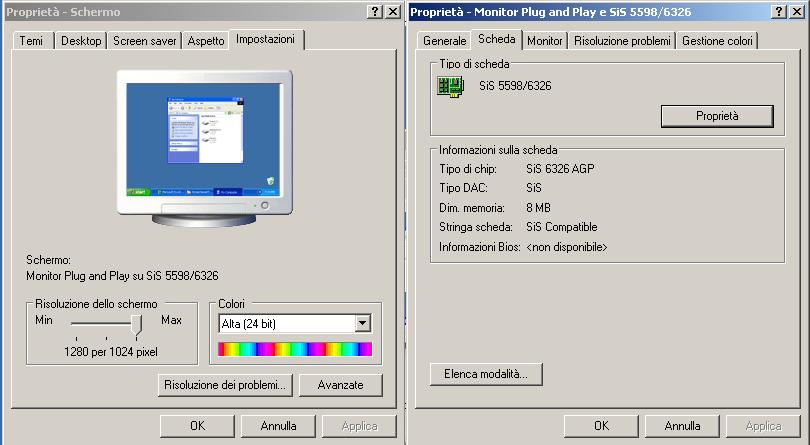Switch to the Generale tab
Viewport: 810px width, 445px height.
point(444,41)
